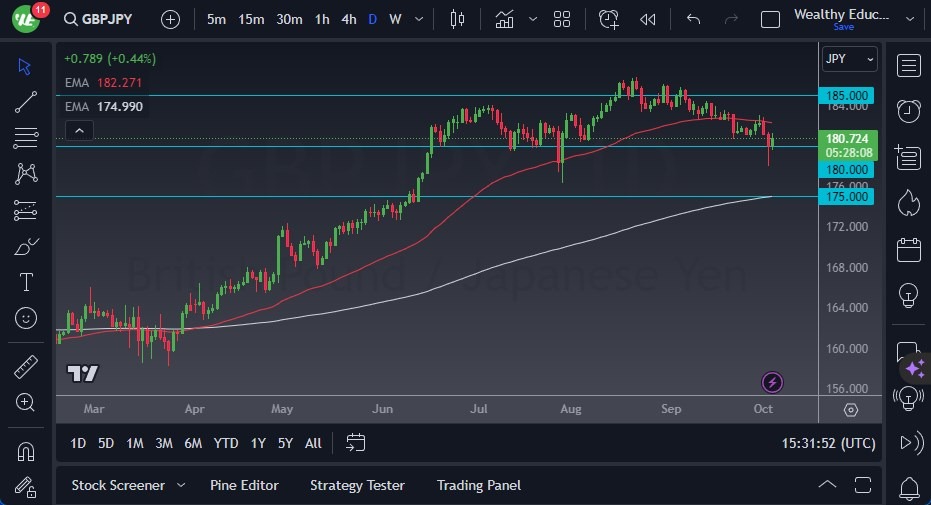Switch to the 4h timeframe
The width and height of the screenshot is (931, 505).
coord(348,19)
